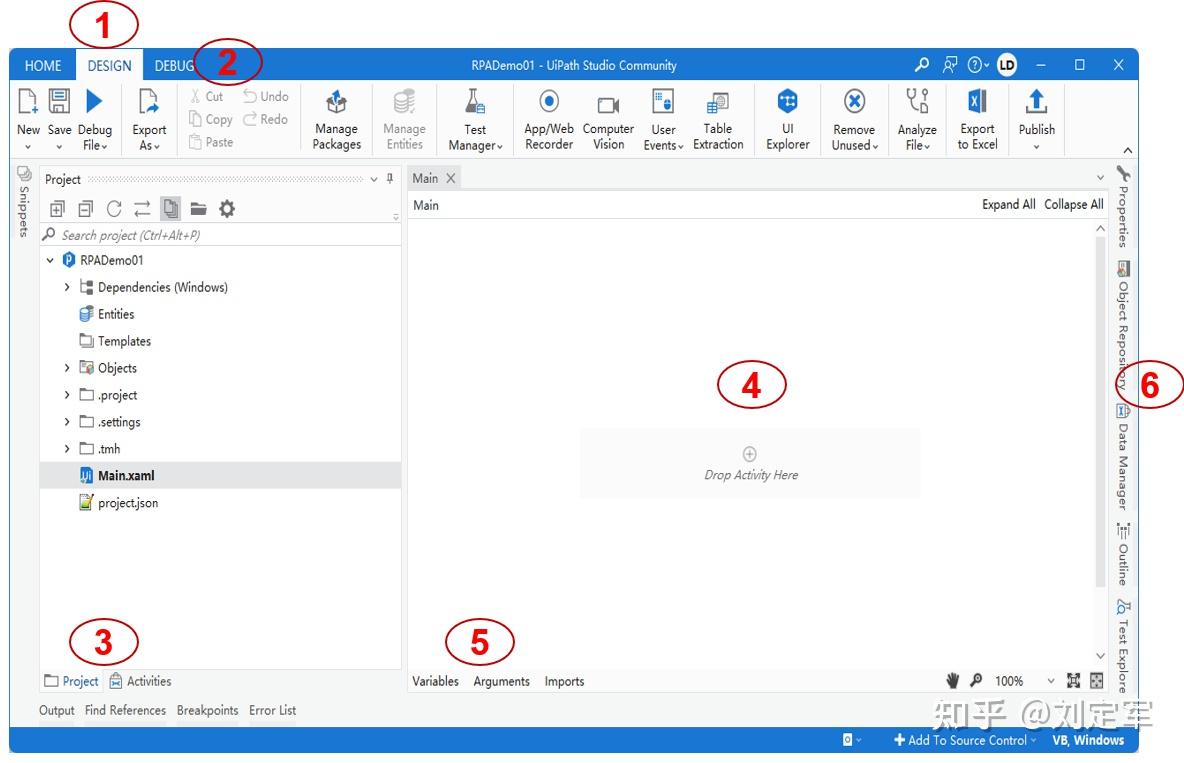Click the Save icon in ribbon

click(x=59, y=101)
